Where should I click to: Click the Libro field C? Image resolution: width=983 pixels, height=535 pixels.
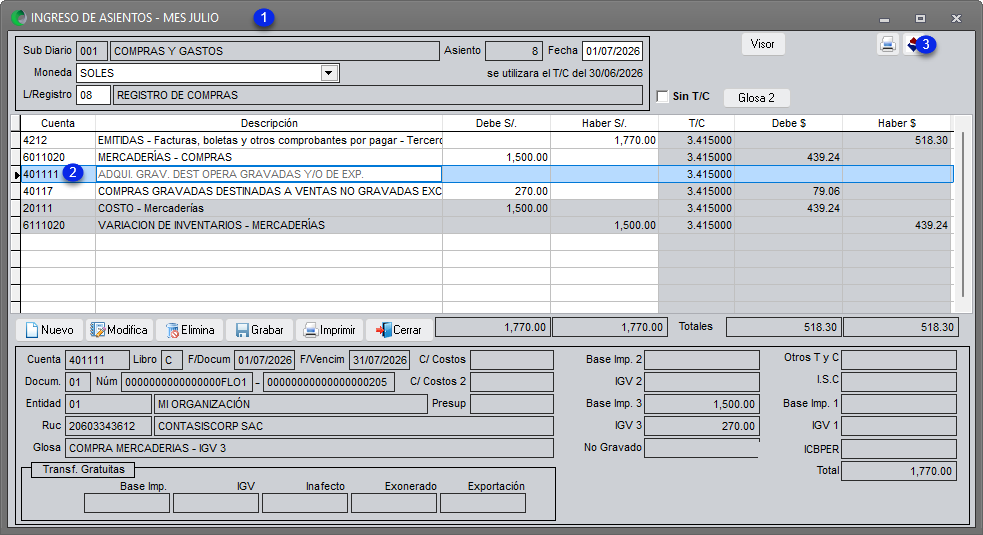coord(172,360)
